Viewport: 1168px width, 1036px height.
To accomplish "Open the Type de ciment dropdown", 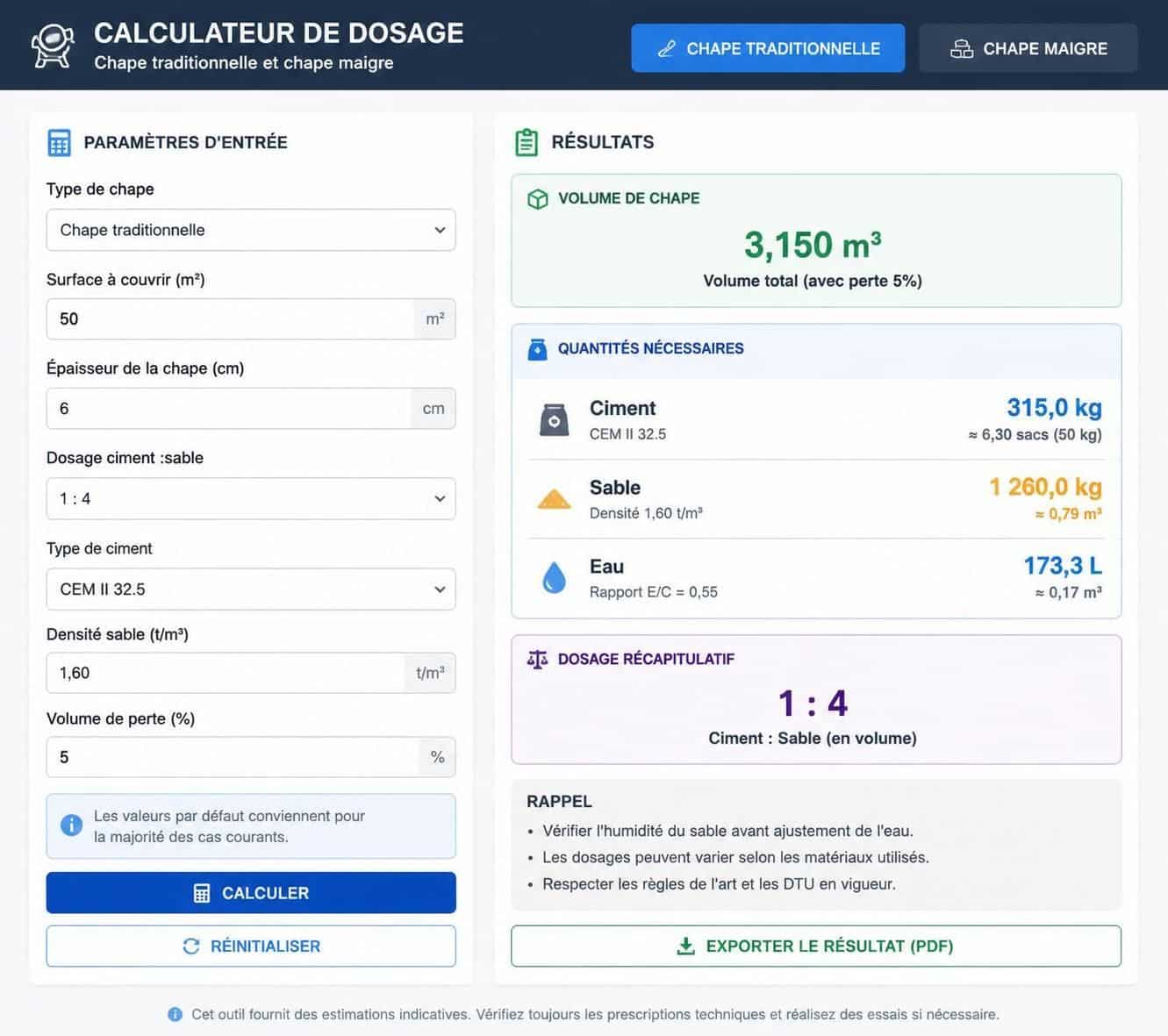I will pyautogui.click(x=251, y=589).
